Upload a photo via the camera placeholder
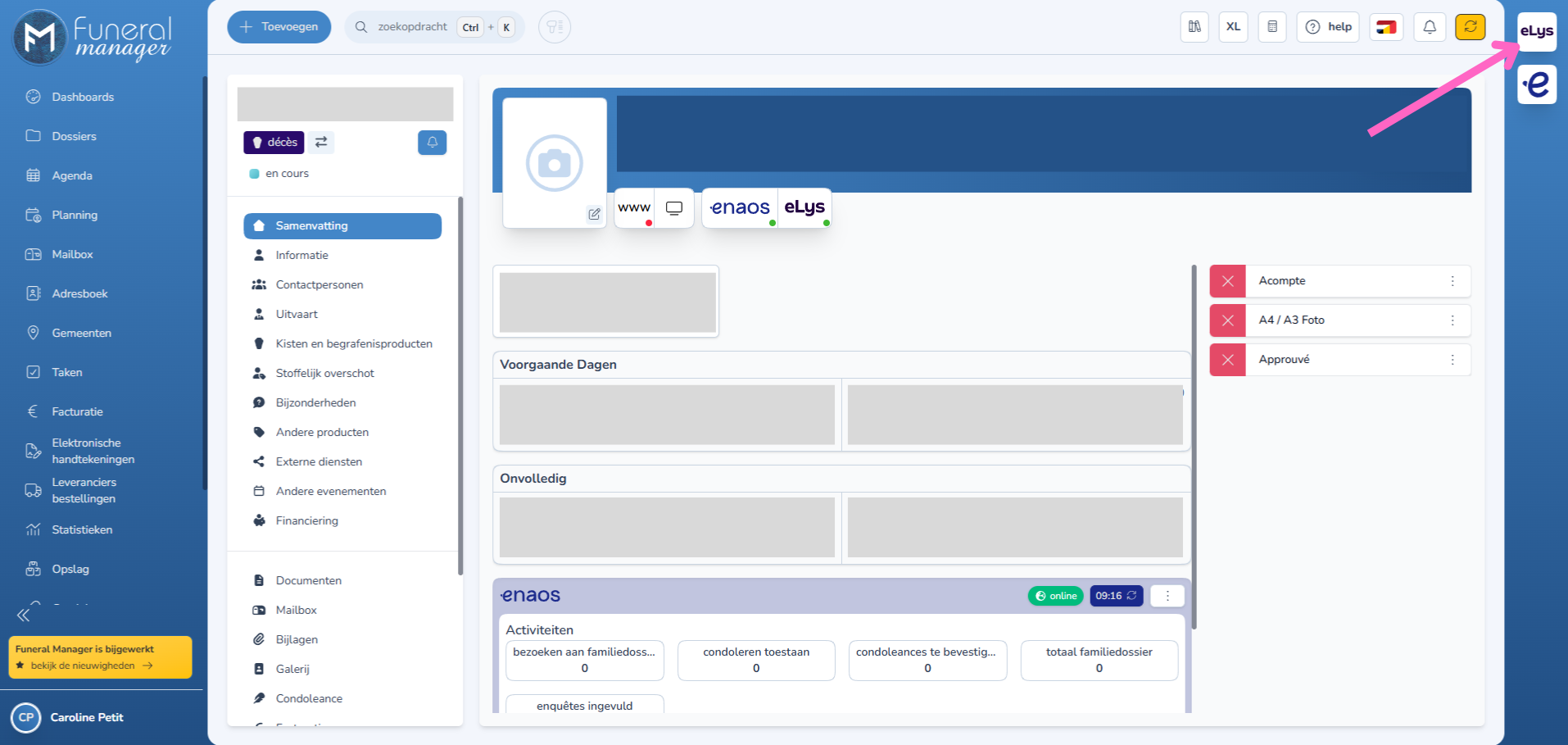This screenshot has height=745, width=1568. pyautogui.click(x=555, y=163)
